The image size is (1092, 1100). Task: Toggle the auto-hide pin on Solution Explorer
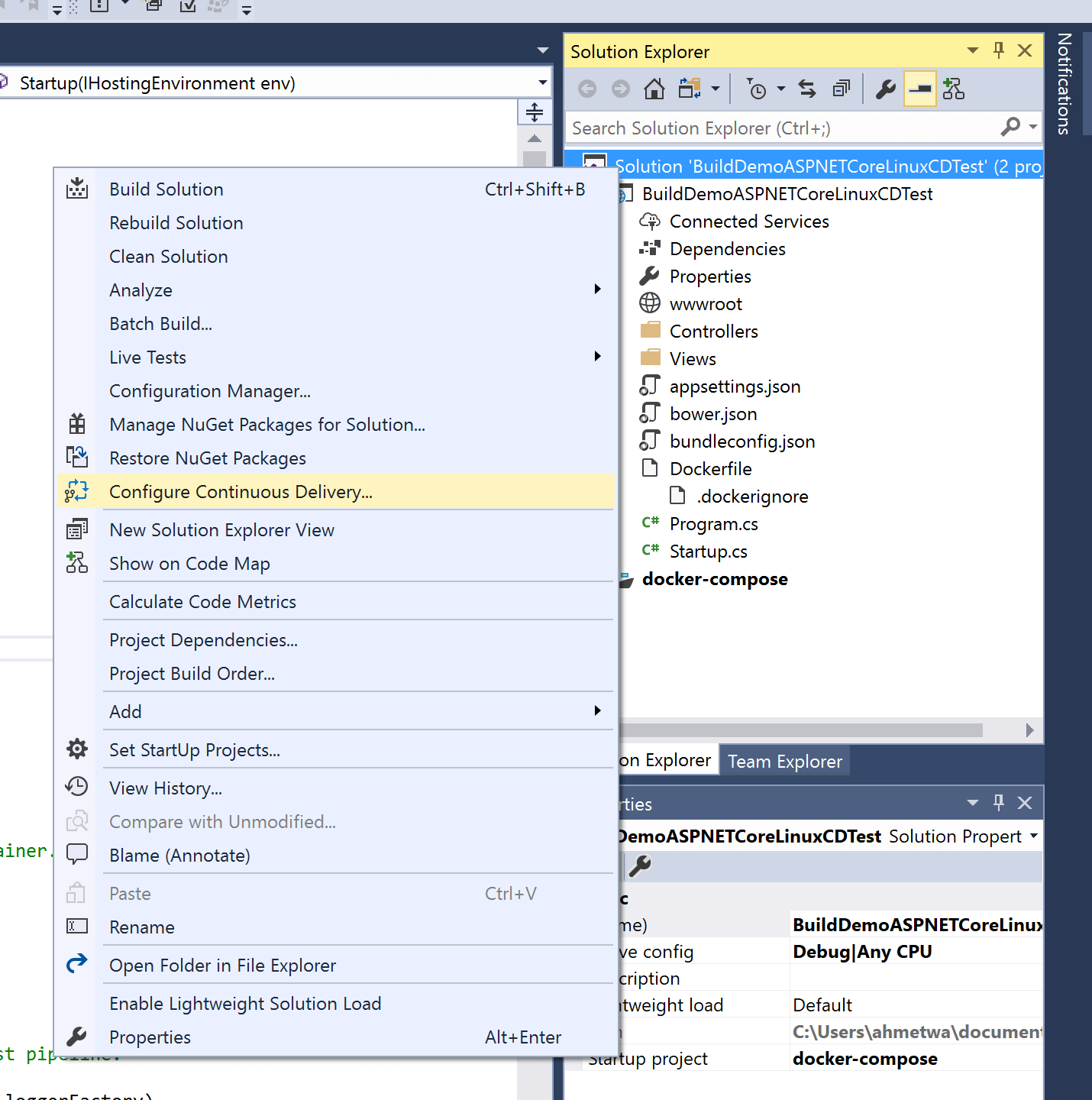click(x=998, y=50)
